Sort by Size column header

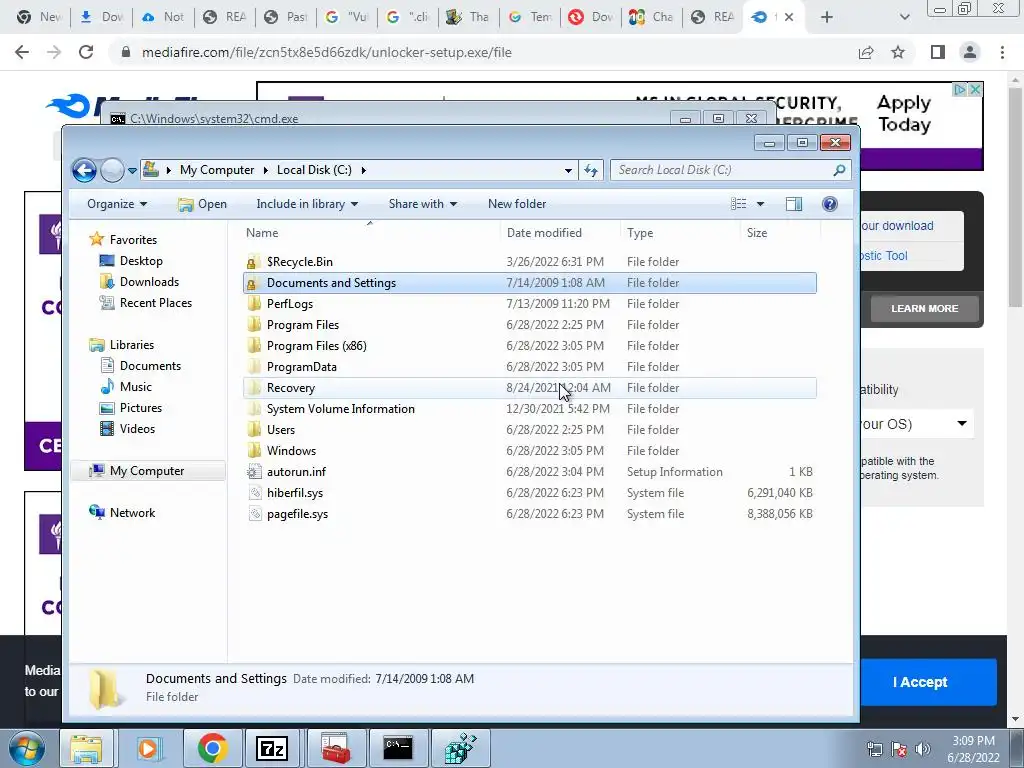click(x=757, y=232)
